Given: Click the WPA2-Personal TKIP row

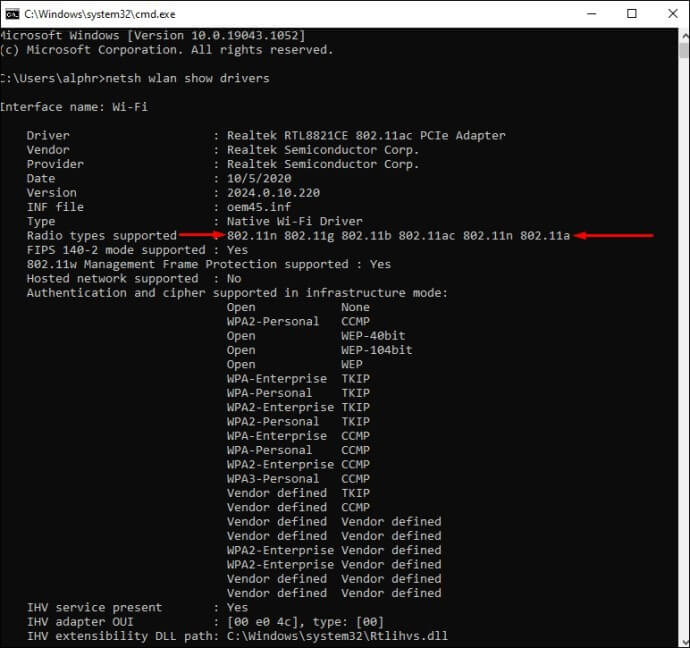Looking at the screenshot, I should point(298,421).
